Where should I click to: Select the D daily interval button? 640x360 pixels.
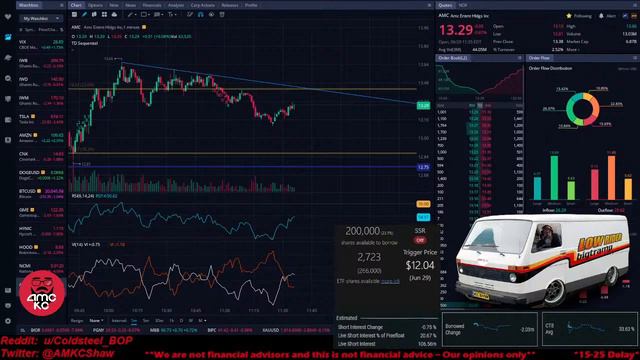[181, 321]
